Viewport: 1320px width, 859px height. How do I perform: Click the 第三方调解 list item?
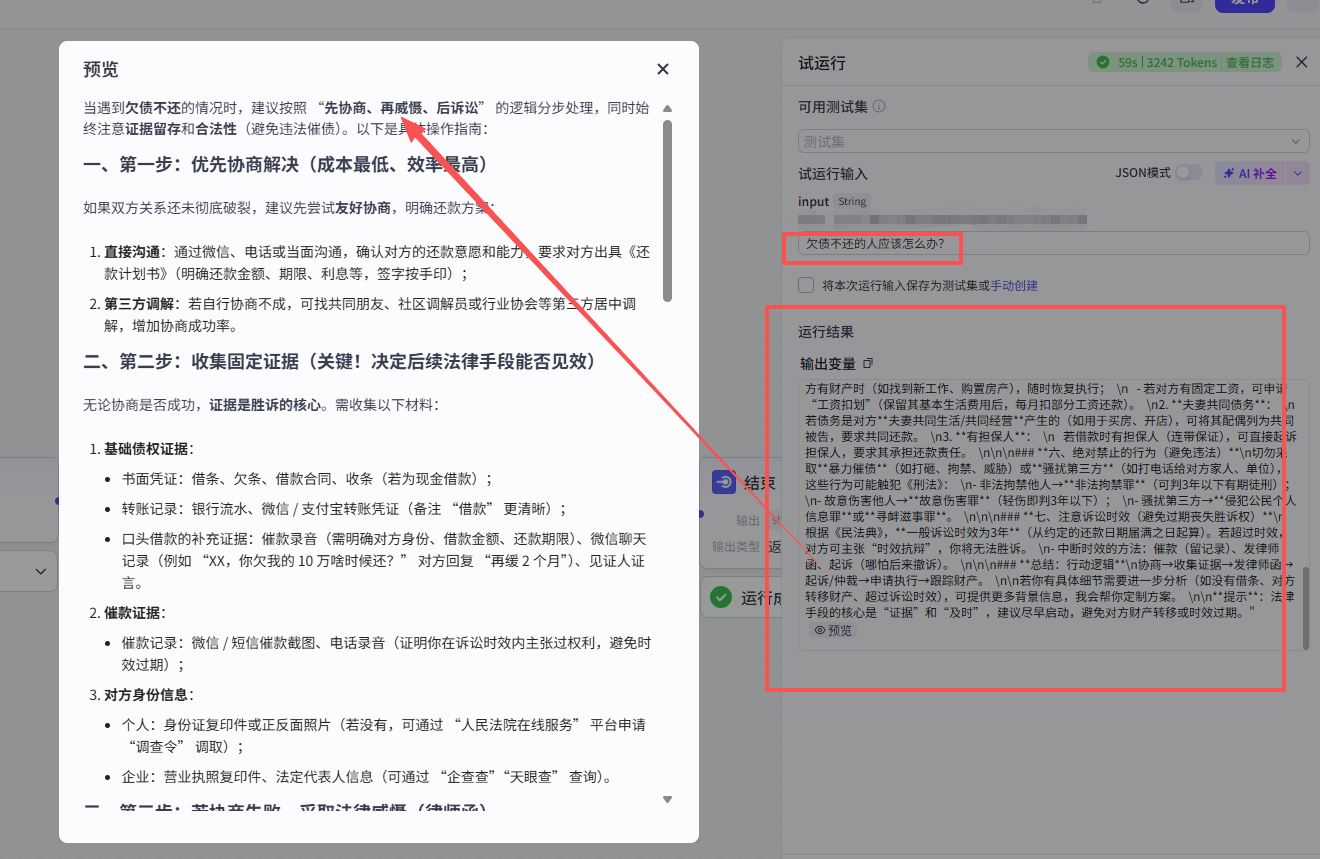370,315
